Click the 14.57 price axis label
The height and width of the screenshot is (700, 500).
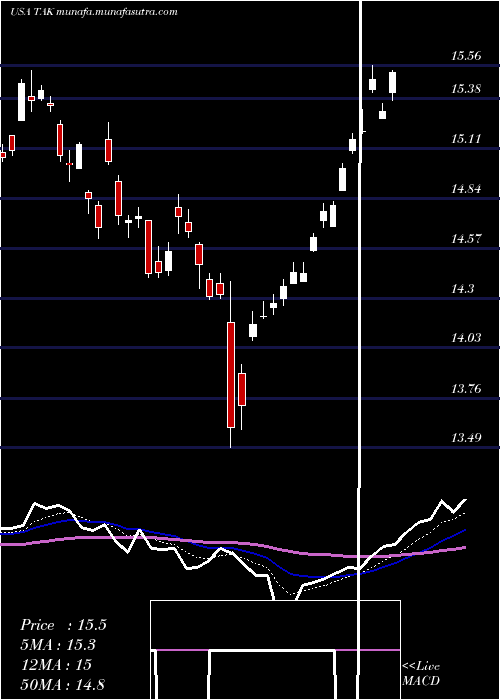tap(466, 239)
